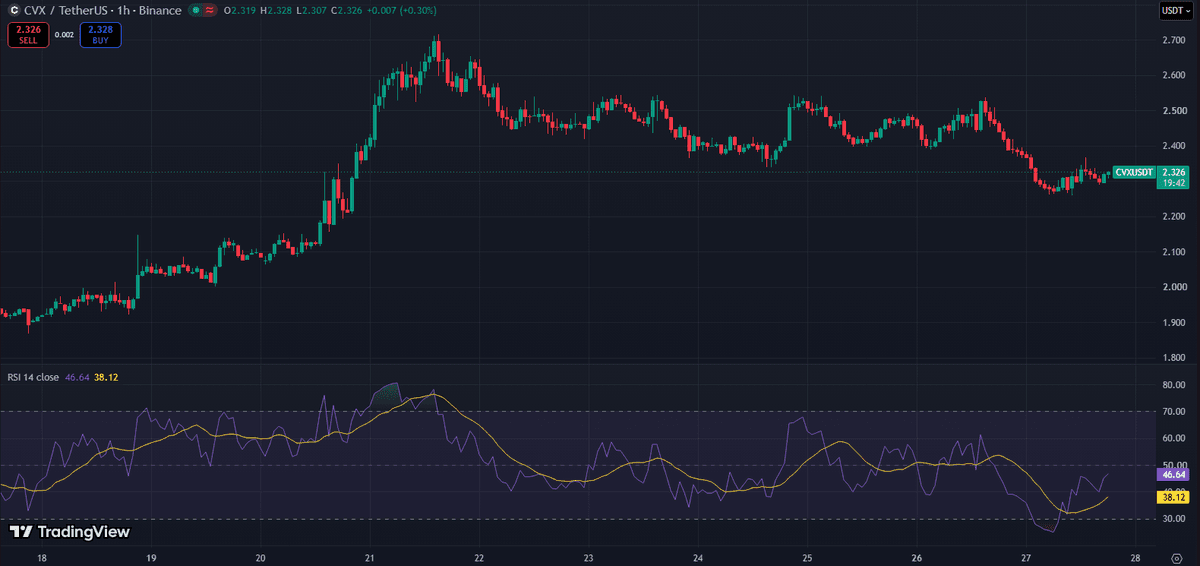Image resolution: width=1200 pixels, height=566 pixels.
Task: Click the 2.500 price scale label
Action: 1174,111
